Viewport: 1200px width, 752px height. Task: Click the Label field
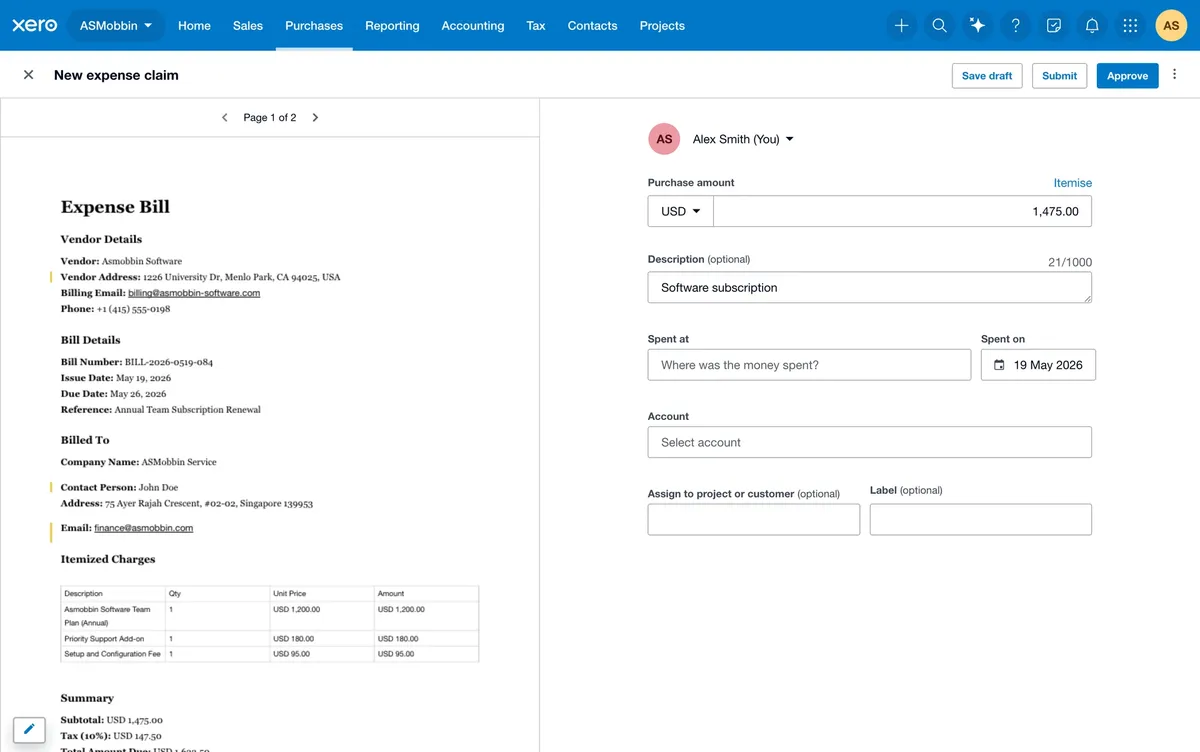point(981,519)
